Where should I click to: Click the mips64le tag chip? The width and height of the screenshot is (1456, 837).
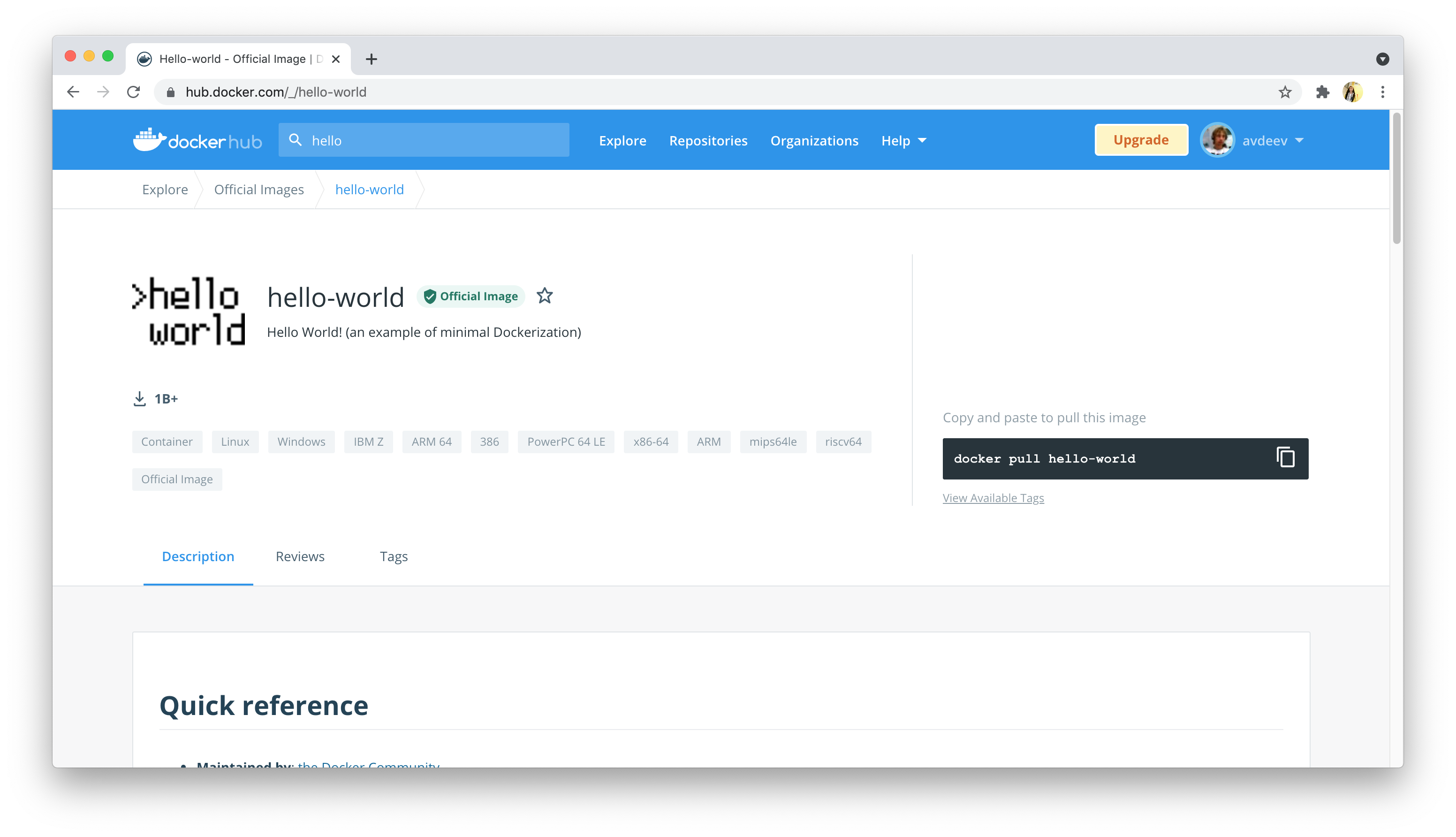(x=773, y=441)
